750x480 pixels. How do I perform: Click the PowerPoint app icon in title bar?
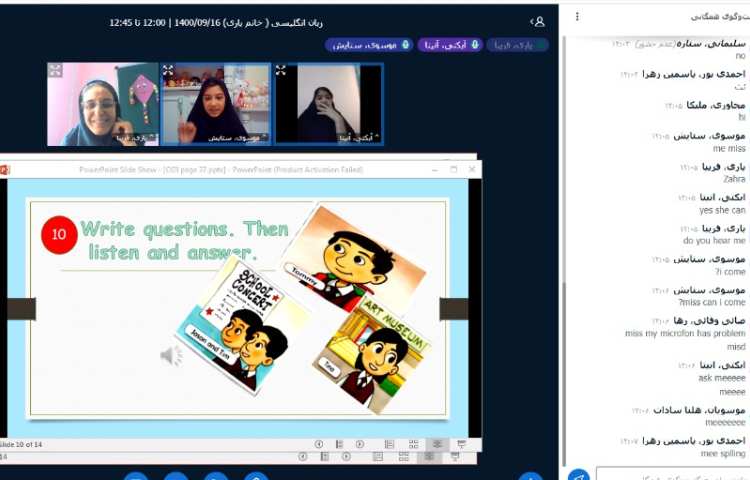[6, 169]
